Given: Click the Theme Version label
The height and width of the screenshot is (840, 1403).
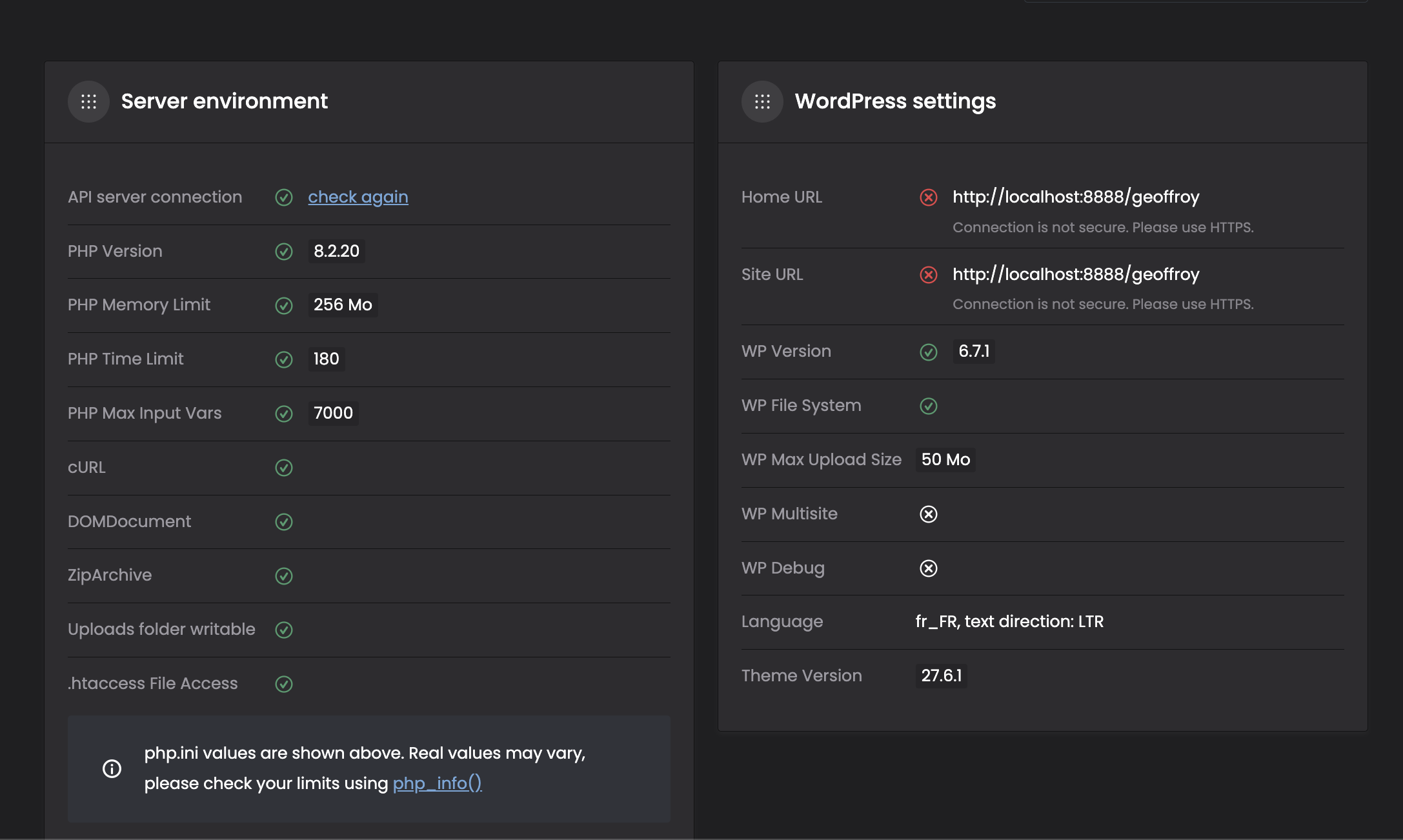Looking at the screenshot, I should tap(802, 675).
